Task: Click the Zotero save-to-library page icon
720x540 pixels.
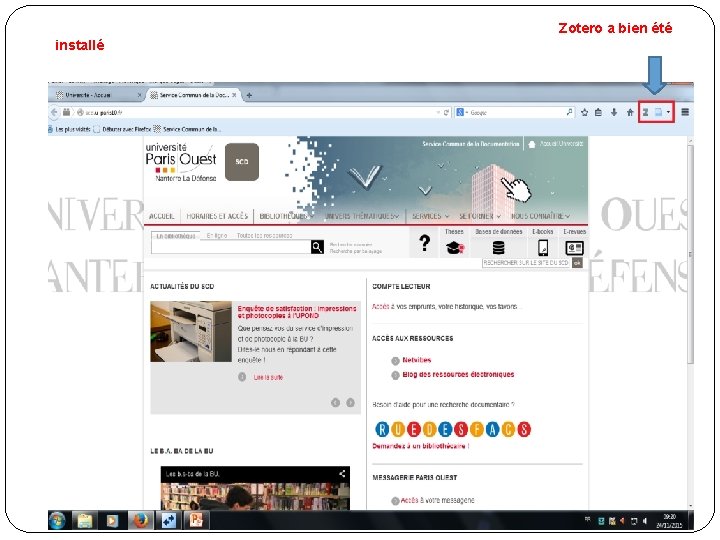Action: [658, 112]
